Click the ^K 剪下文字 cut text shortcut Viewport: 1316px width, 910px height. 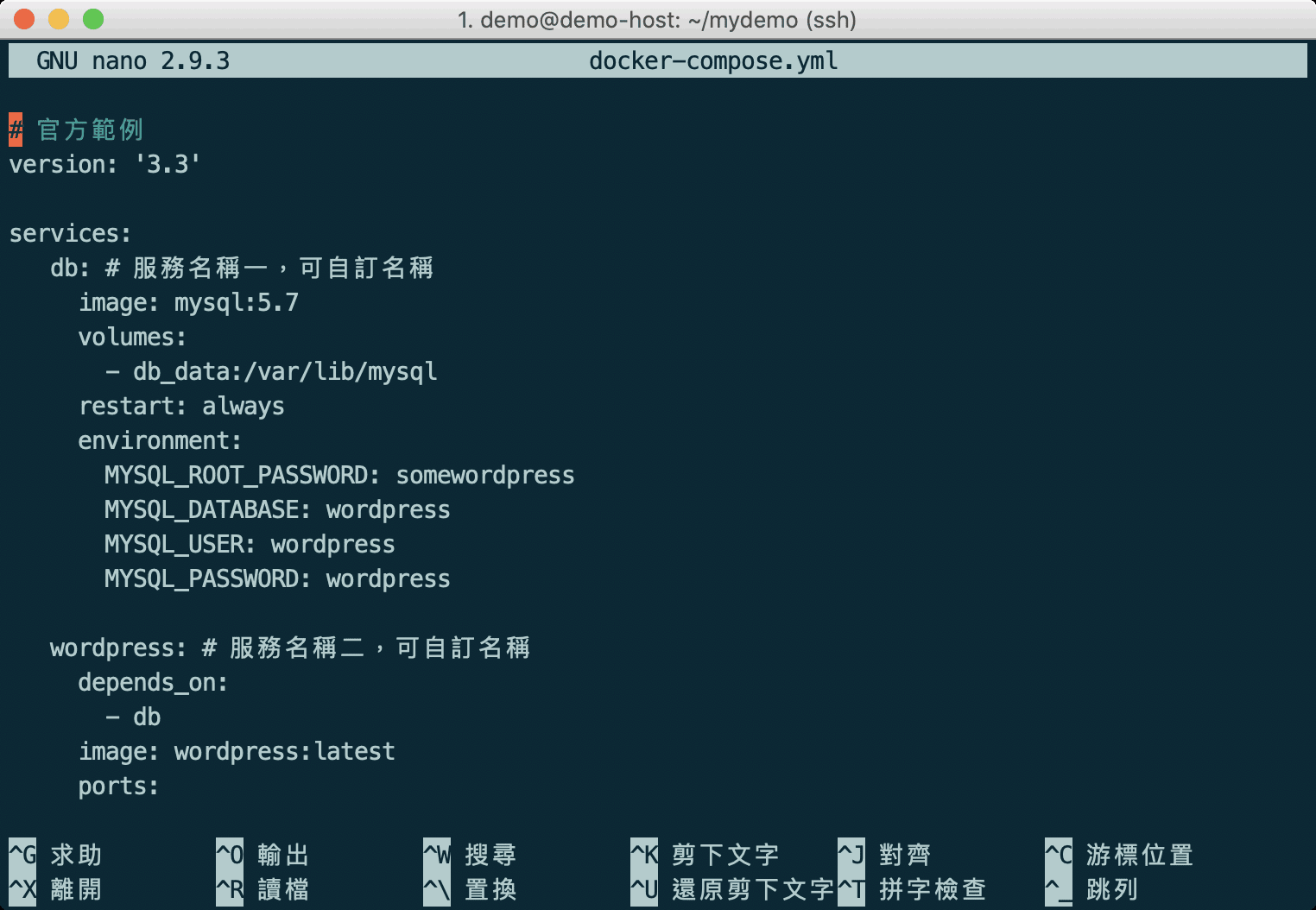(705, 855)
